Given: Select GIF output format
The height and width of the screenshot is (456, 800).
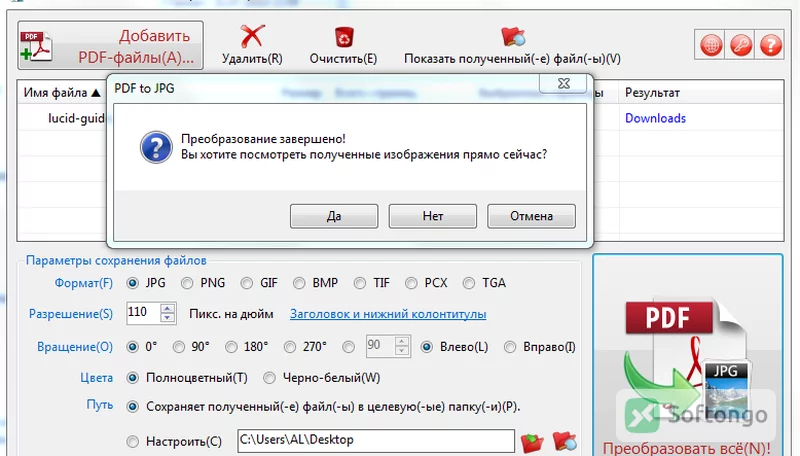Looking at the screenshot, I should pyautogui.click(x=247, y=283).
